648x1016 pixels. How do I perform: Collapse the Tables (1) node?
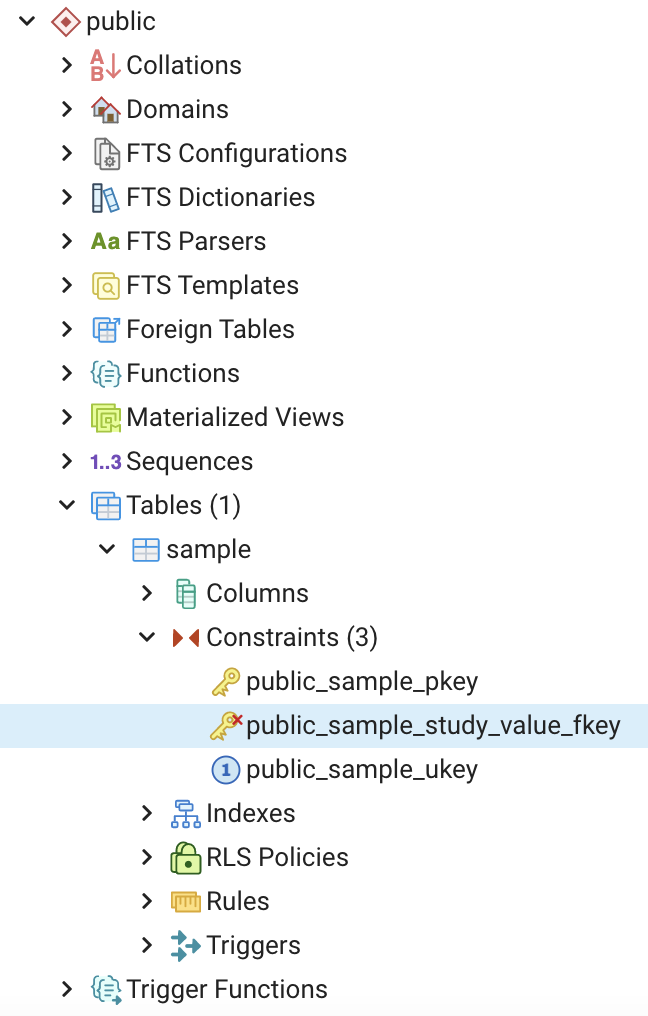click(67, 505)
